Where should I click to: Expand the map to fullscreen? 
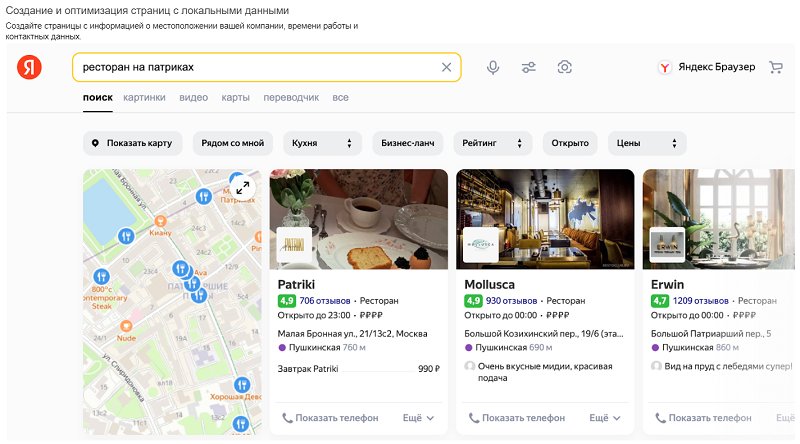[242, 187]
